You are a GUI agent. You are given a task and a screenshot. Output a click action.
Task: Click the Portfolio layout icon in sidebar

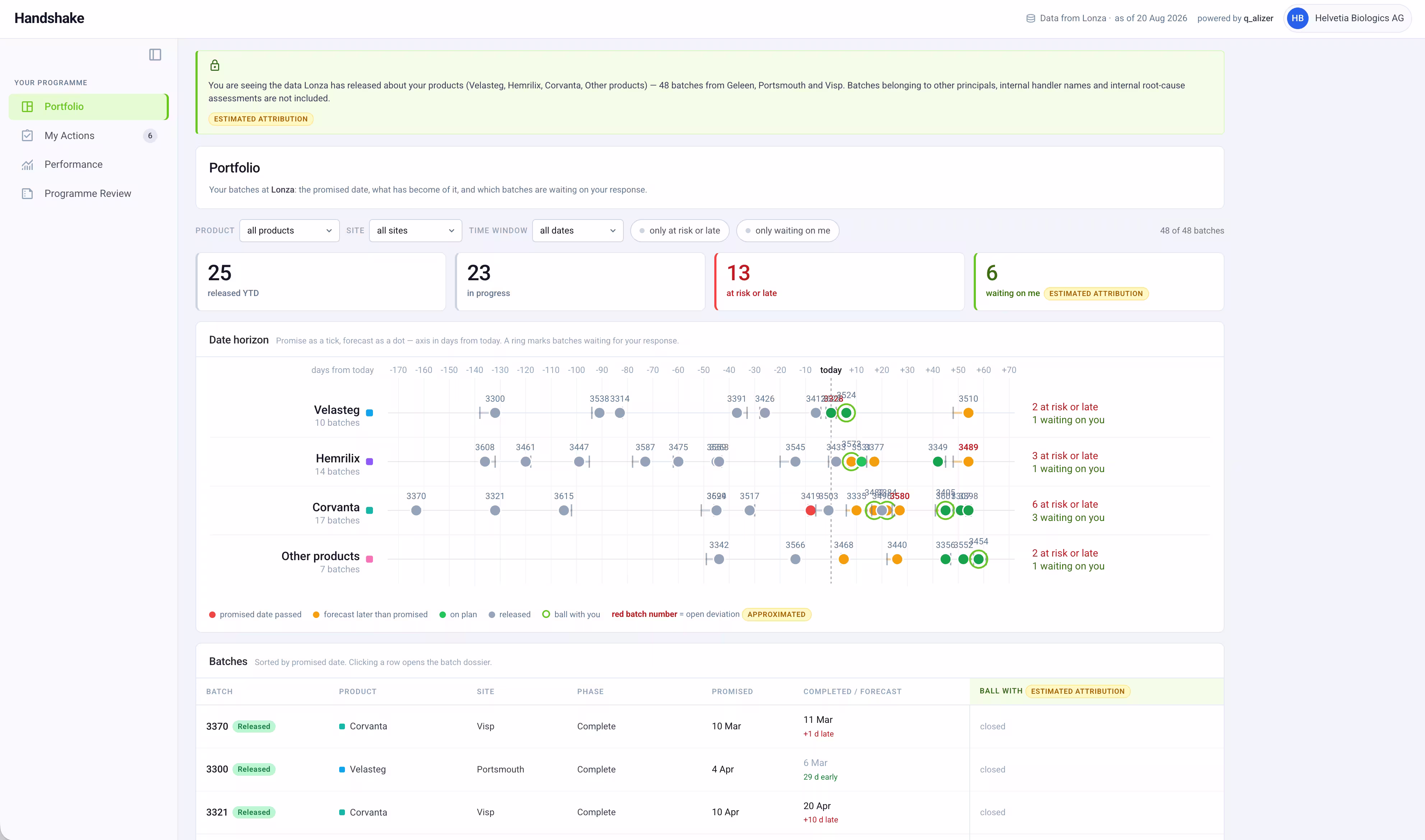pyautogui.click(x=27, y=106)
